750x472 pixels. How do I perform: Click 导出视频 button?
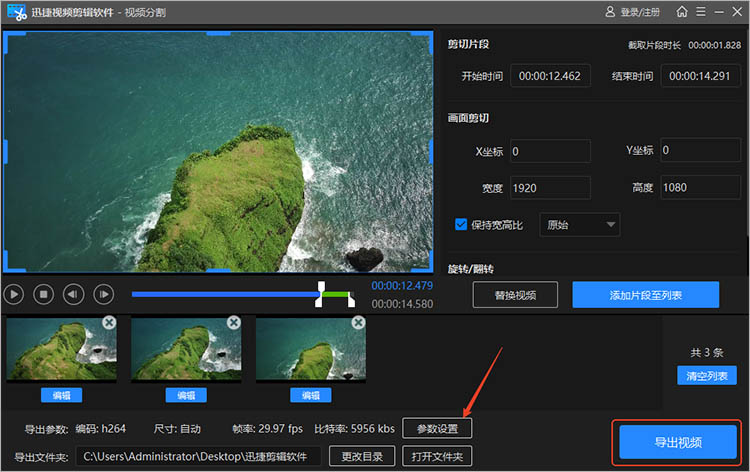click(x=678, y=442)
